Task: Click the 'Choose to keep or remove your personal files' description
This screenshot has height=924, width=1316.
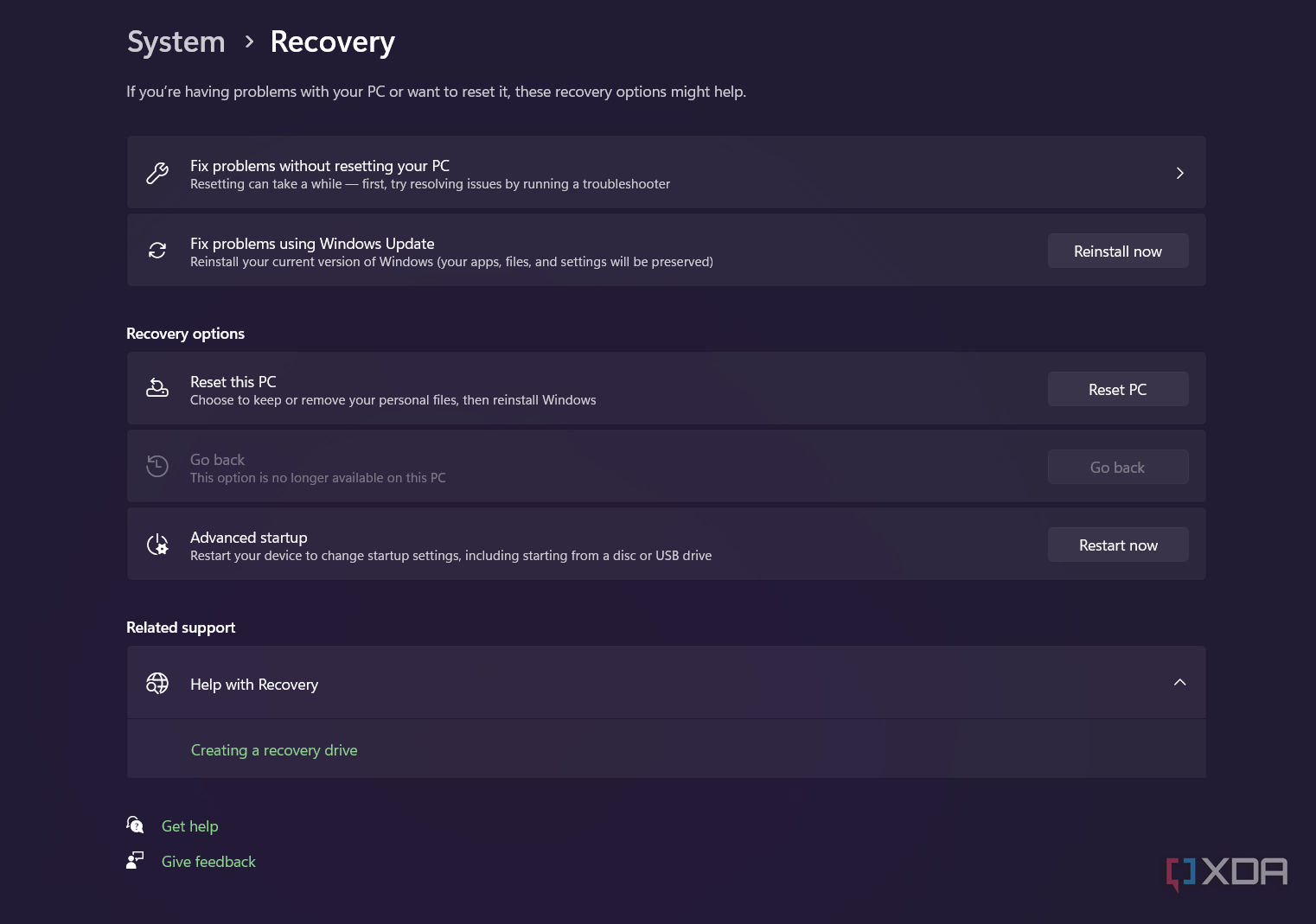Action: pos(393,400)
